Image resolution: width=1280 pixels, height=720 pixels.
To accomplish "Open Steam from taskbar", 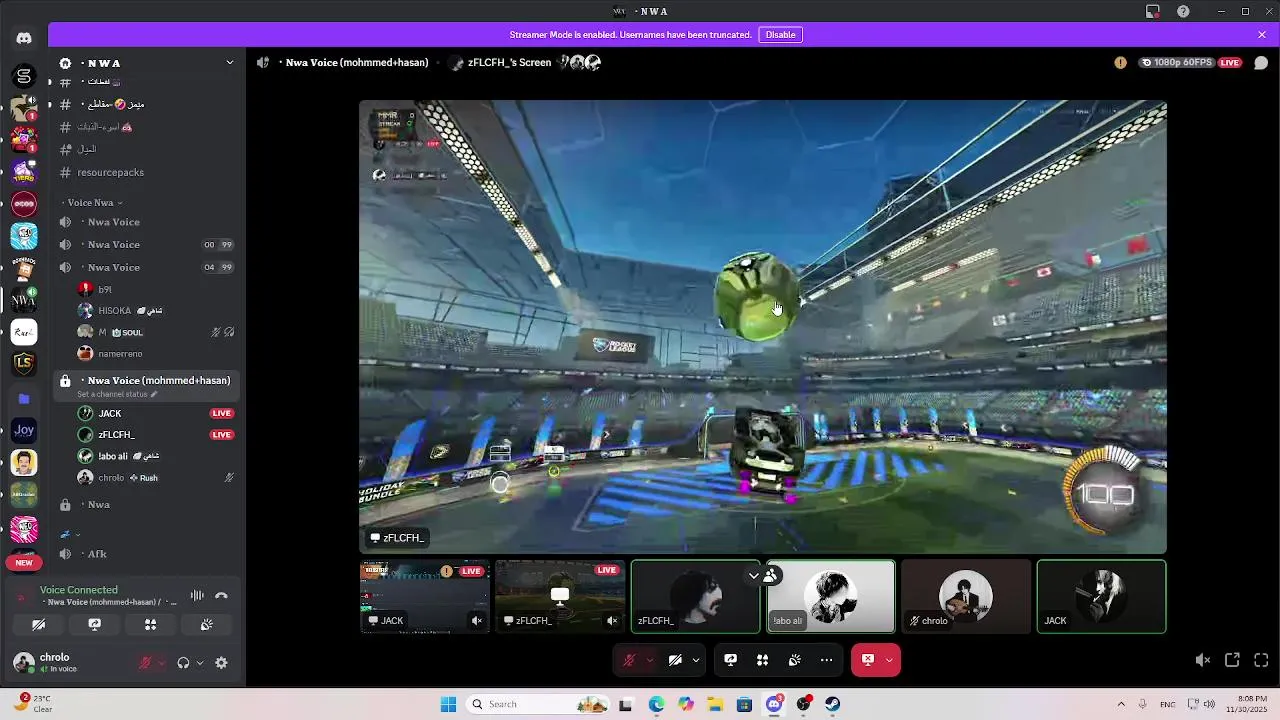I will (833, 704).
